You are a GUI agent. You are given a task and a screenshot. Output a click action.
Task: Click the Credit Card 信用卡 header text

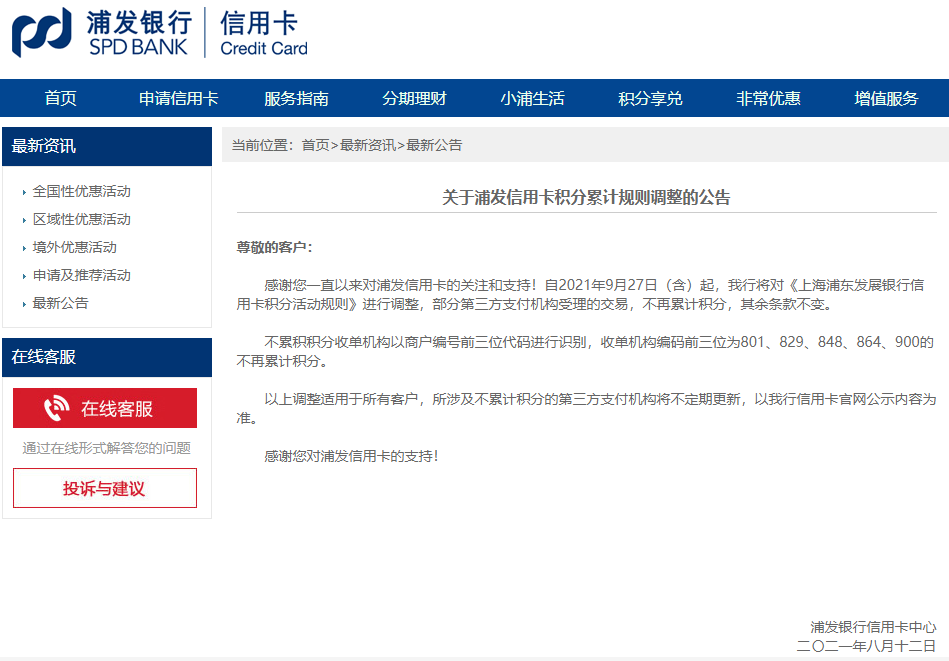tap(263, 34)
